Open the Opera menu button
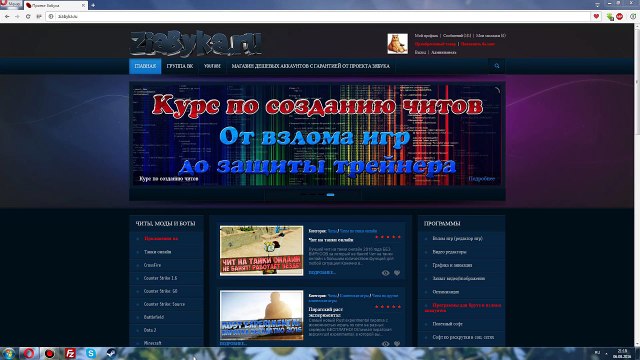Screen dimensions: 640x360 point(11,4)
